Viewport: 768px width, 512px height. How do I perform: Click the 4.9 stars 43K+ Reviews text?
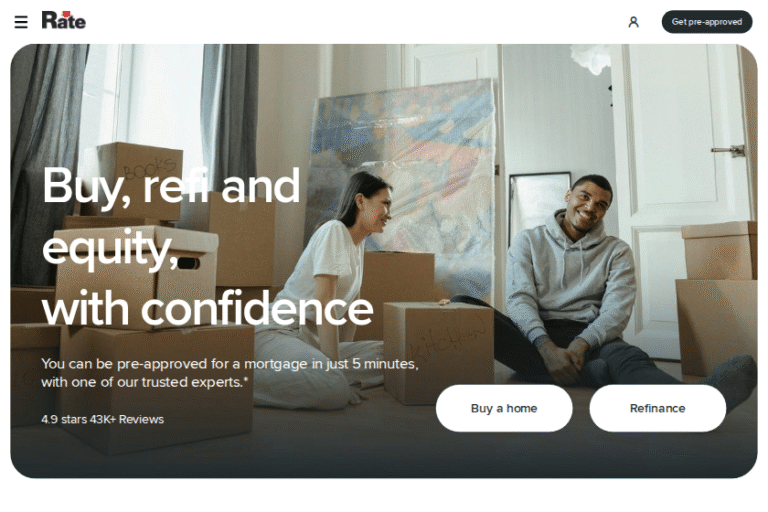[102, 419]
